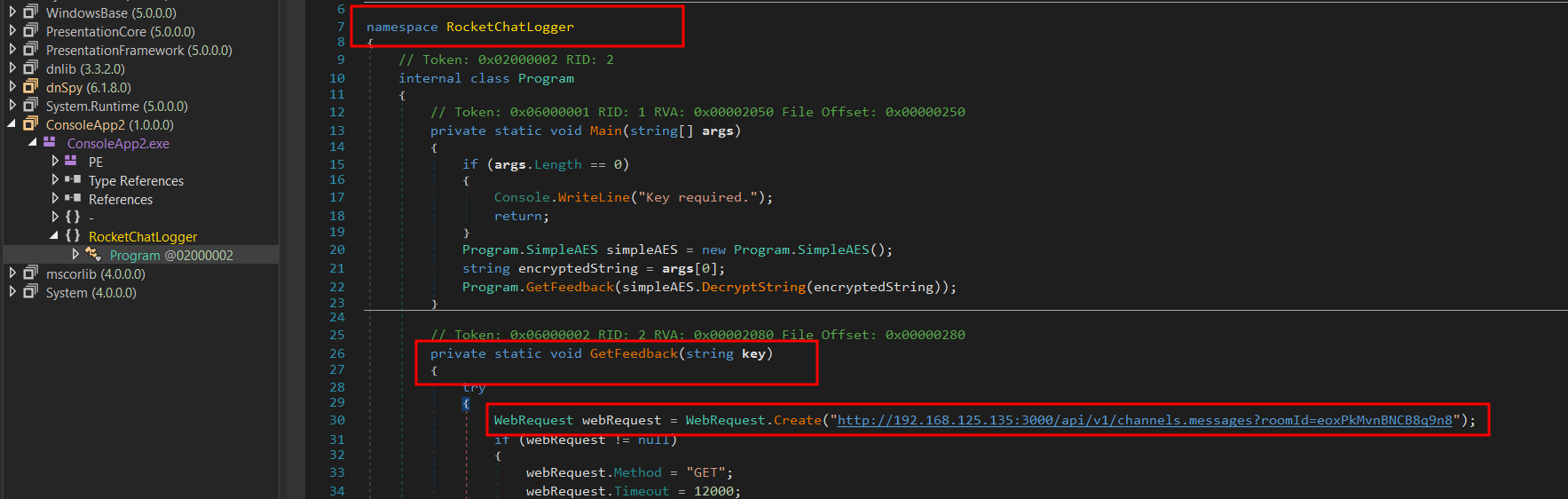
Task: Expand the System (4.0.0.0) node
Action: [x=12, y=292]
